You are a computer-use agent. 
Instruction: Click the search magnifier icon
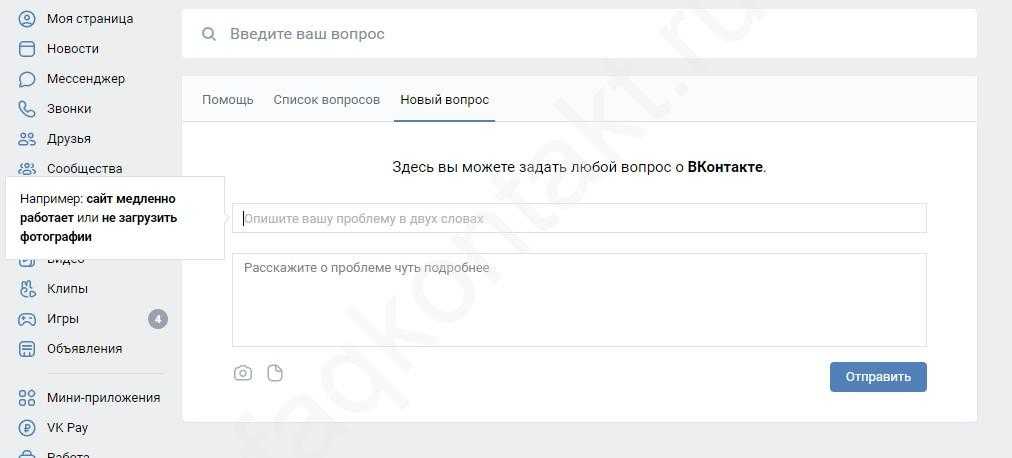point(209,34)
